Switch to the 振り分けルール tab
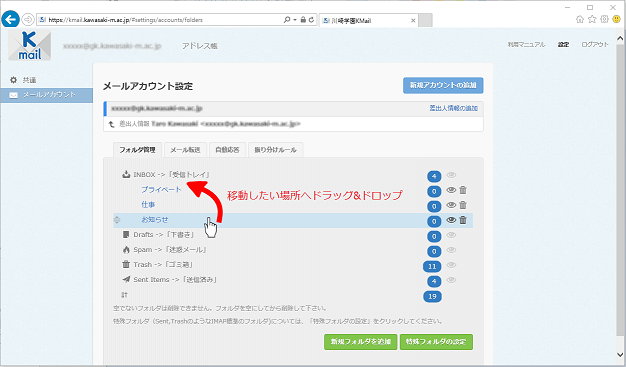Image resolution: width=626 pixels, height=367 pixels. (x=275, y=150)
